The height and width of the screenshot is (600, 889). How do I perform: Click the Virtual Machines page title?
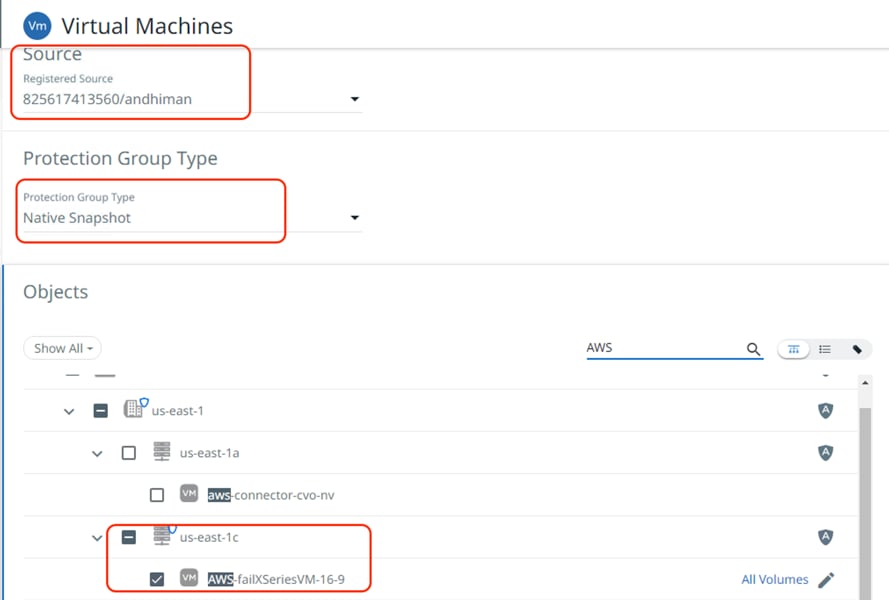pyautogui.click(x=147, y=26)
